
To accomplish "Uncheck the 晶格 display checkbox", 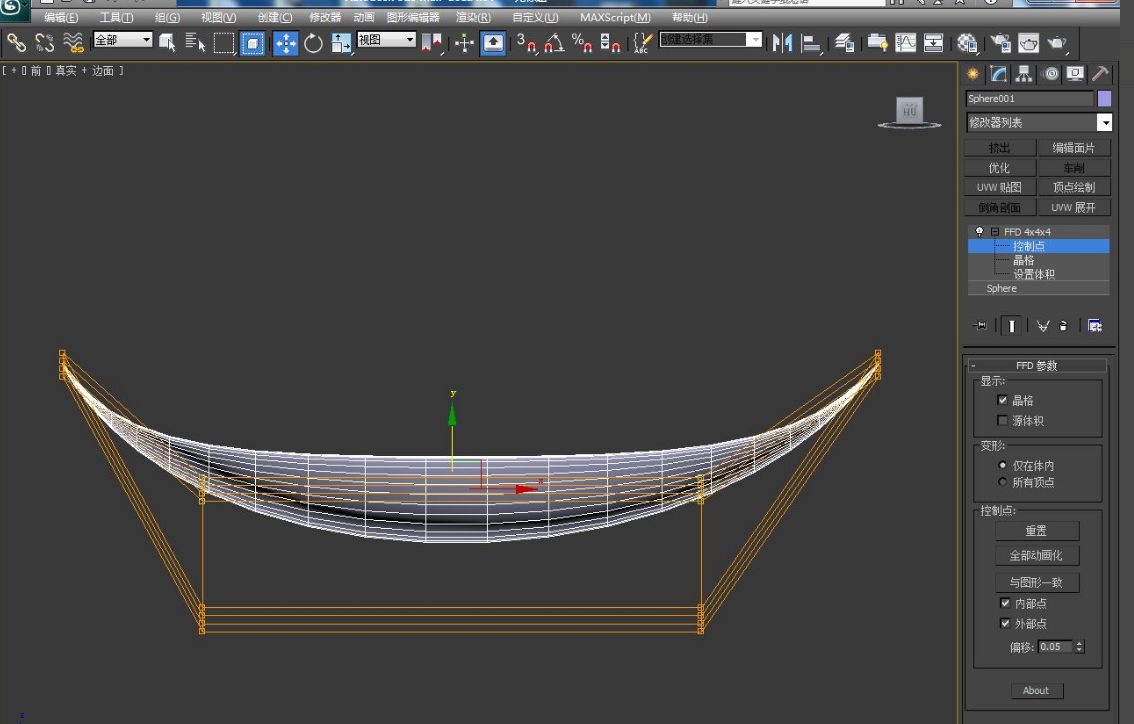I will pos(1003,400).
